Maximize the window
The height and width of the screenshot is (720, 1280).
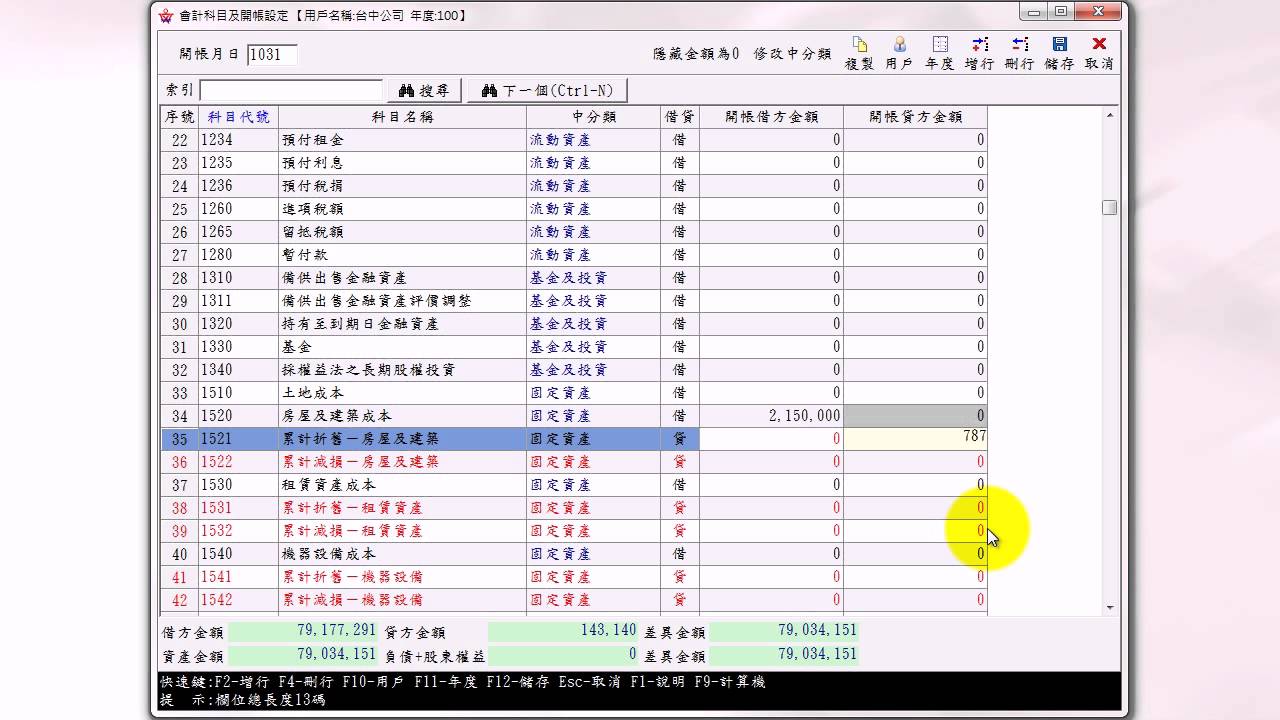point(1061,11)
